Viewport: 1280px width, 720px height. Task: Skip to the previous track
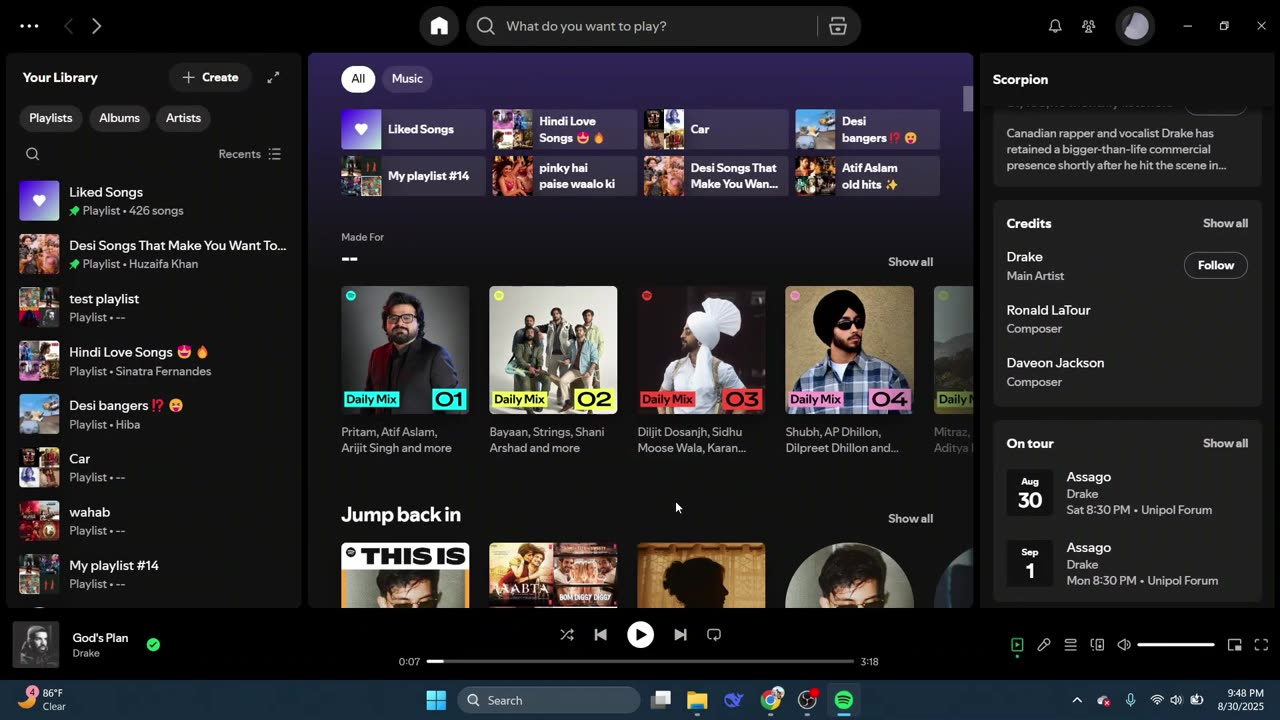[600, 635]
